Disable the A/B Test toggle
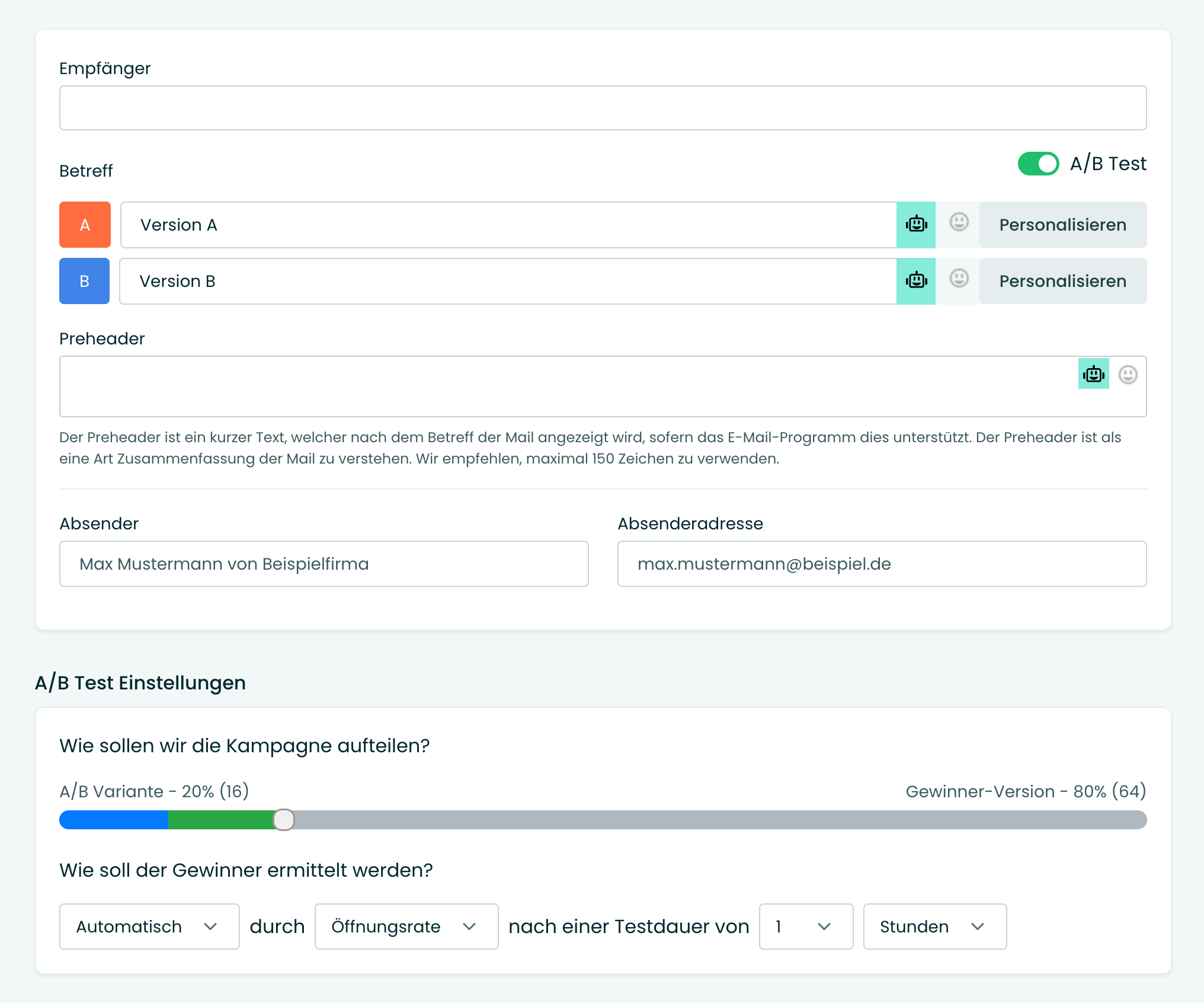1204x1003 pixels. 1038,164
